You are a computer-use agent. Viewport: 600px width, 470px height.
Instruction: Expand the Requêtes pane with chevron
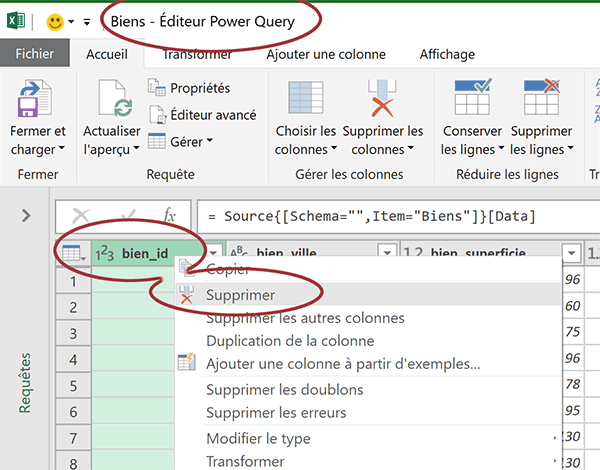pyautogui.click(x=26, y=216)
